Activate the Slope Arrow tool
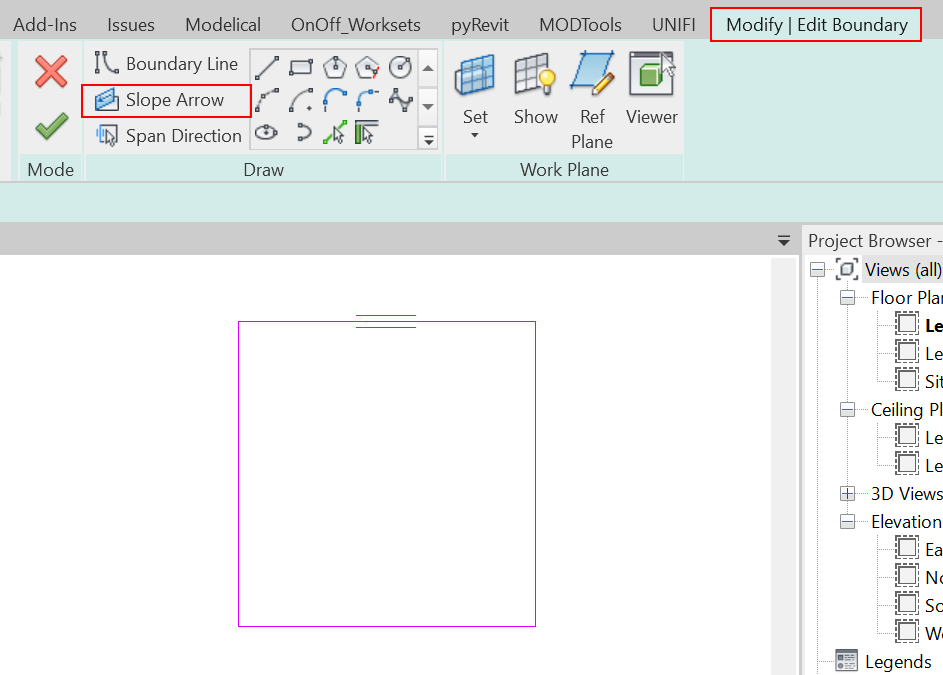 pyautogui.click(x=166, y=100)
